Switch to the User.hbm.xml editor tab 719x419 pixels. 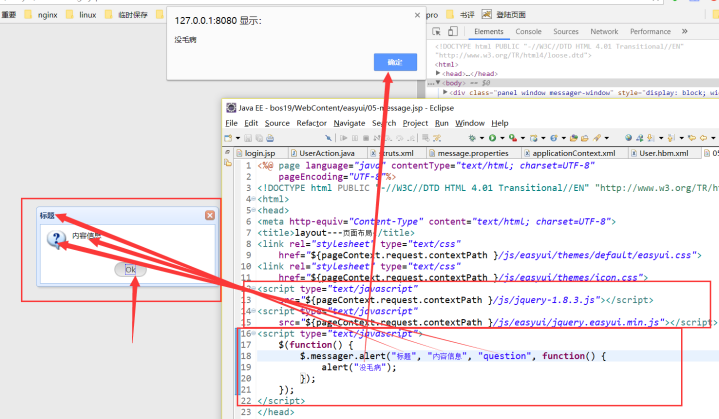tap(664, 153)
